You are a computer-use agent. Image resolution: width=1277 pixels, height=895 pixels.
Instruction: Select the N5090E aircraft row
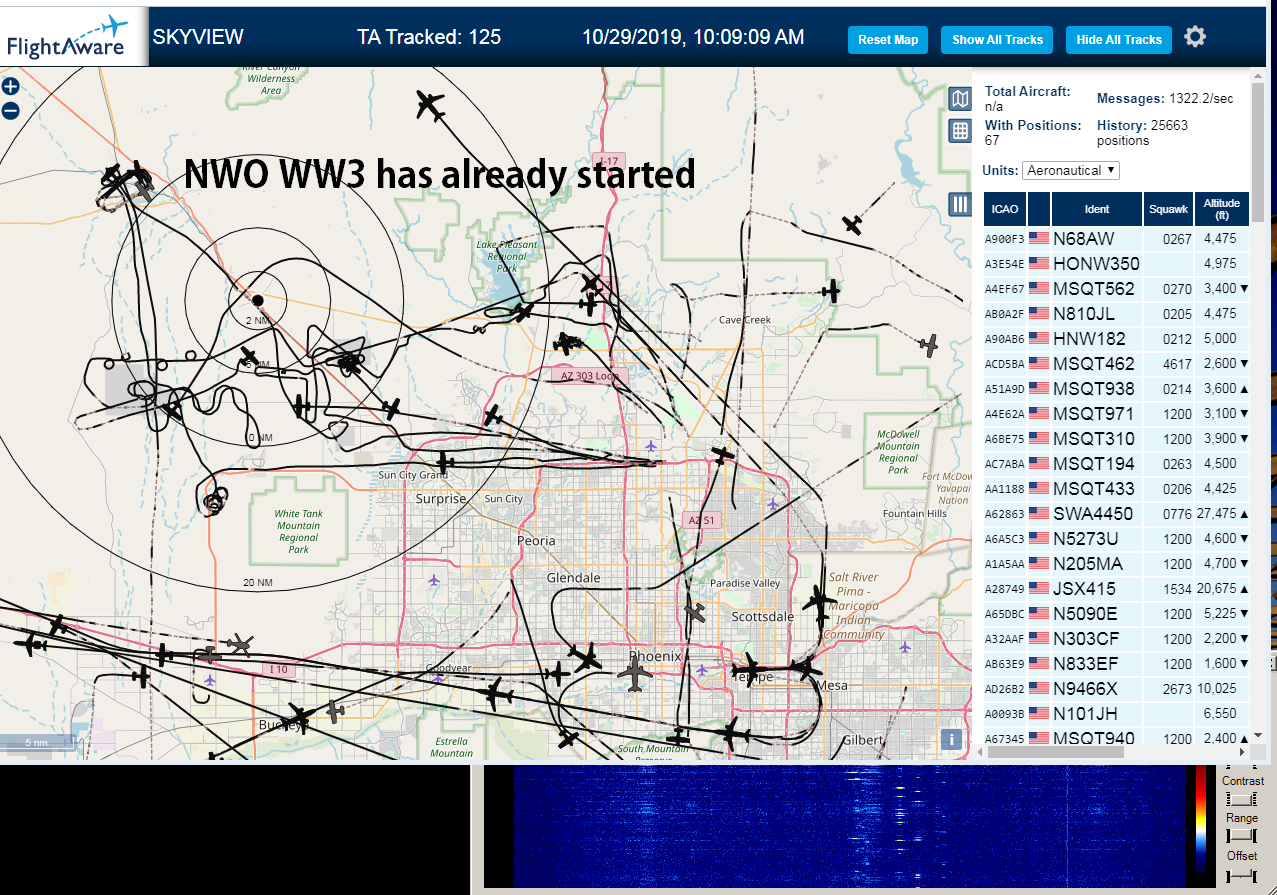(x=1117, y=614)
